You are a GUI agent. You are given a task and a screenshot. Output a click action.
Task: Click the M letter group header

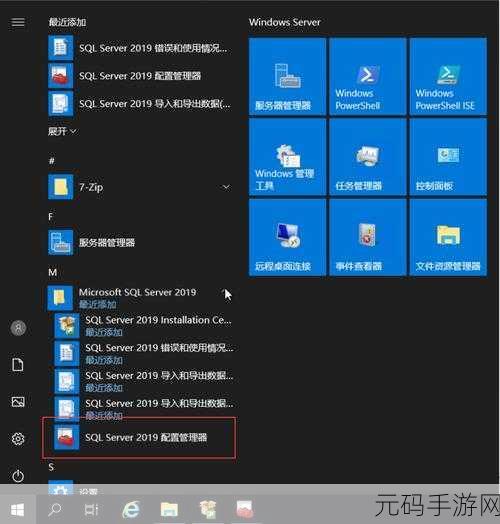52,272
